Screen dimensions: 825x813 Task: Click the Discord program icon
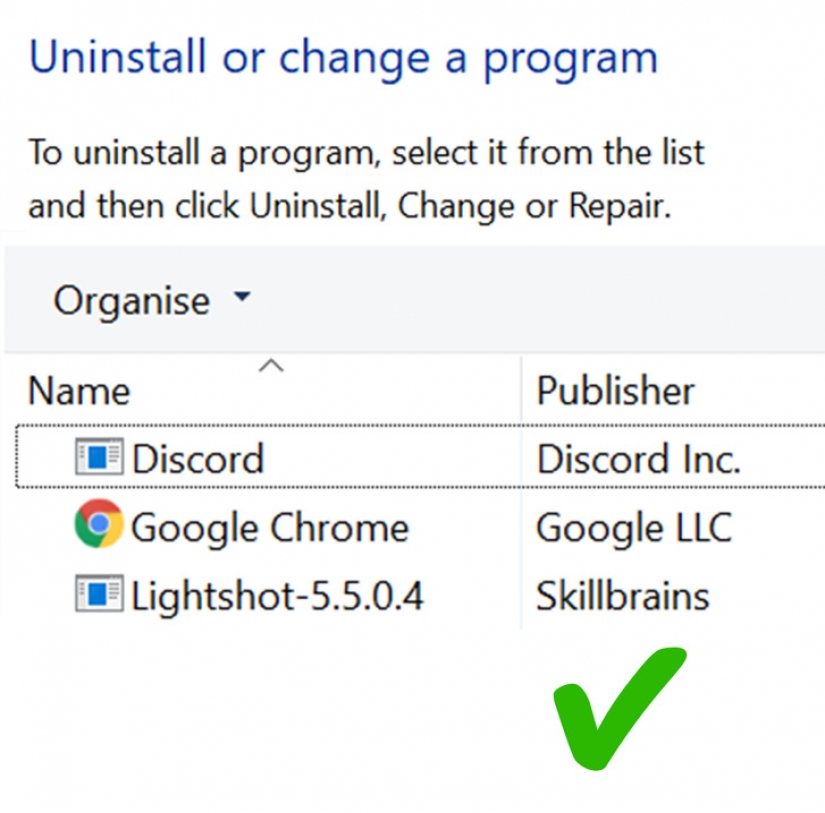tap(99, 457)
